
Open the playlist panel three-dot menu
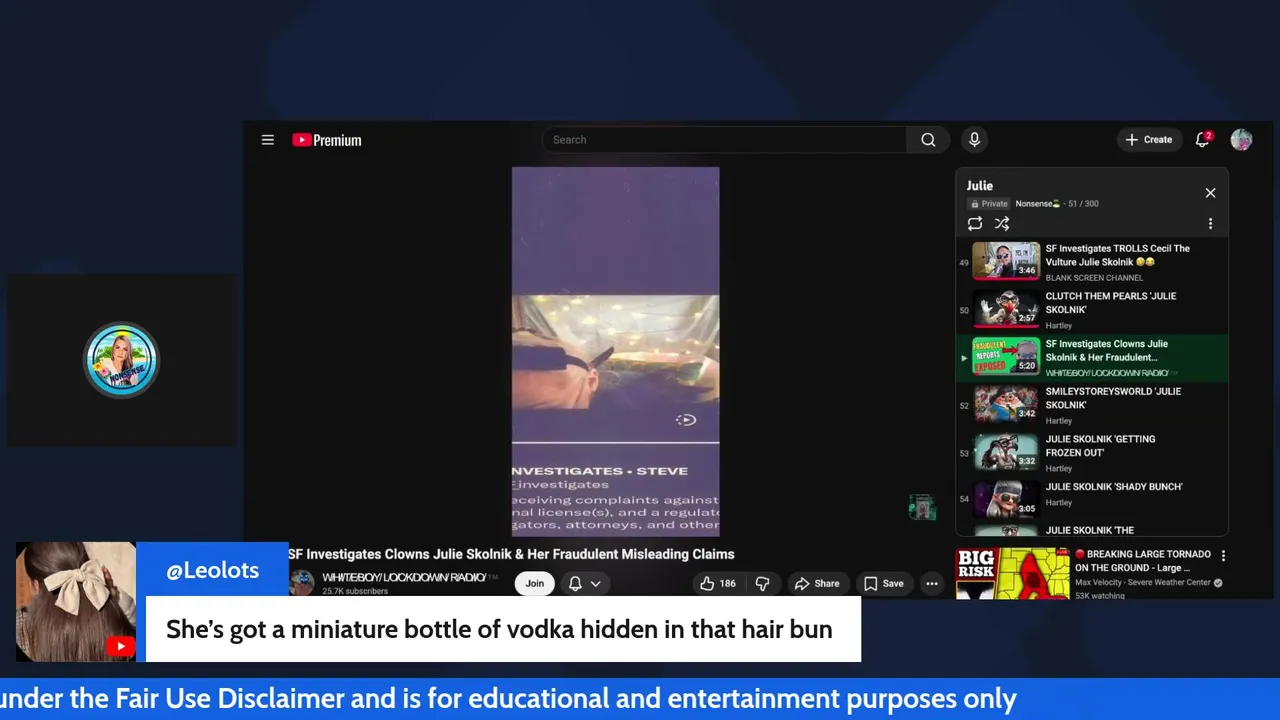click(x=1210, y=224)
